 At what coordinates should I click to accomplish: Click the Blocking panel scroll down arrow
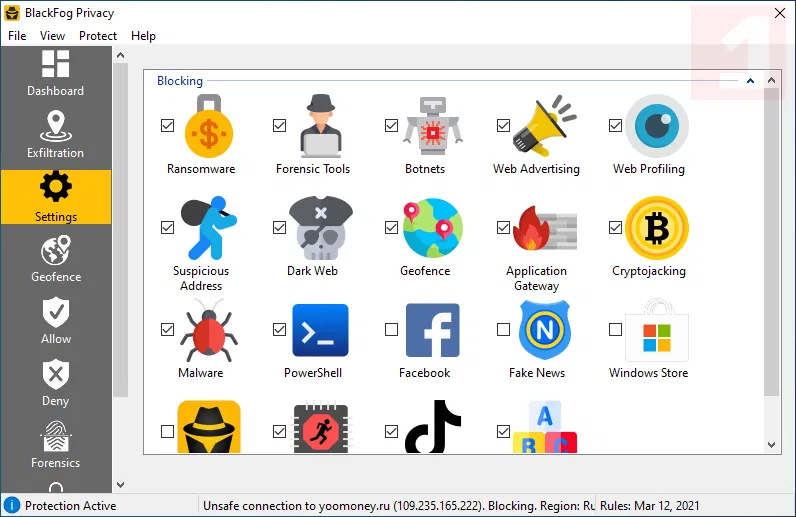(772, 445)
